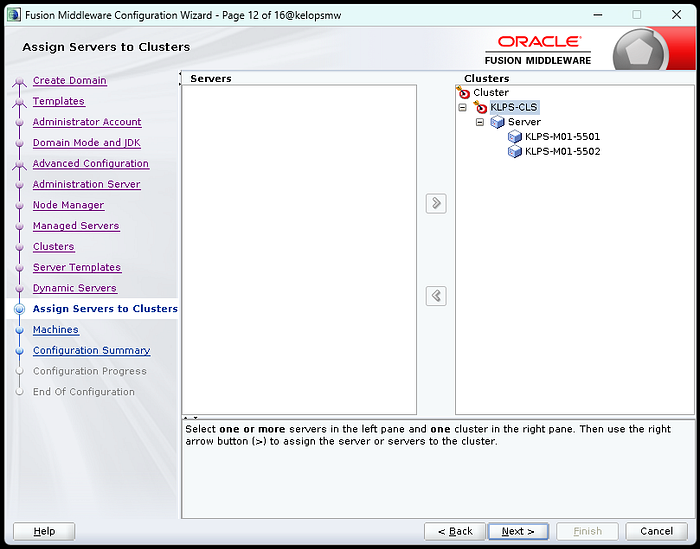Click the left arrow unassign button
Screen dimensions: 700x549
pyautogui.click(x=436, y=295)
